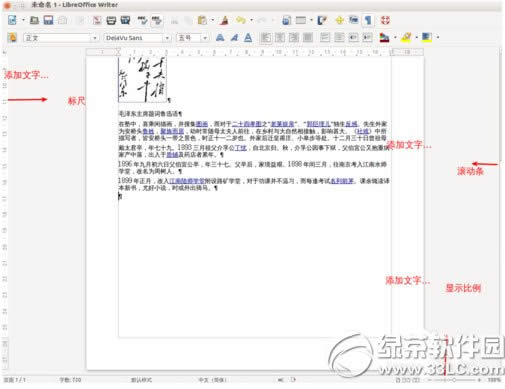Undo the last action
The height and width of the screenshot is (389, 505).
click(241, 20)
